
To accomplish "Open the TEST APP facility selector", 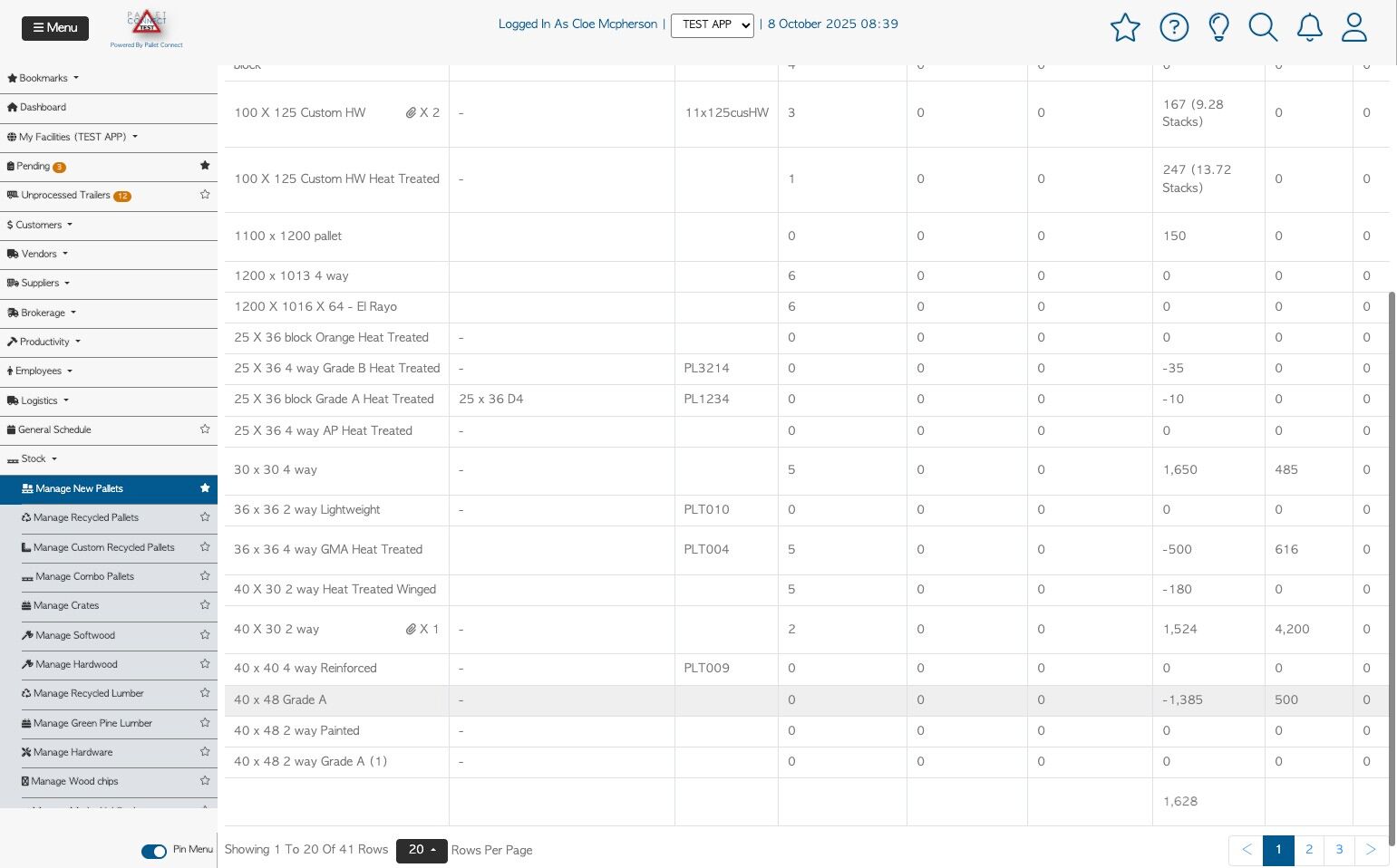I will [x=713, y=24].
